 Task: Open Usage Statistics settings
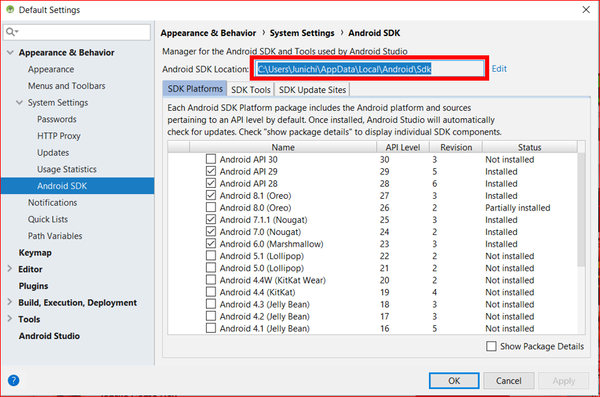[67, 169]
